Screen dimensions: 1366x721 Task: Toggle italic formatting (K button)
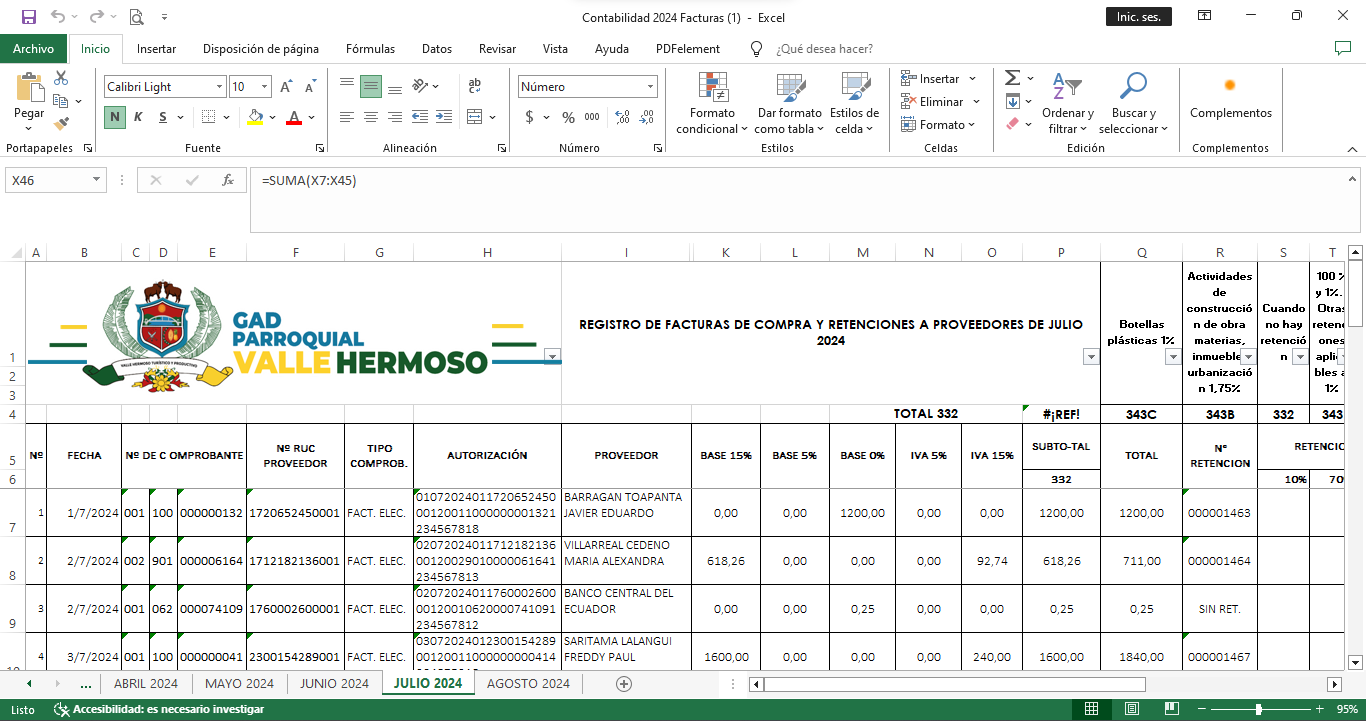(x=138, y=117)
